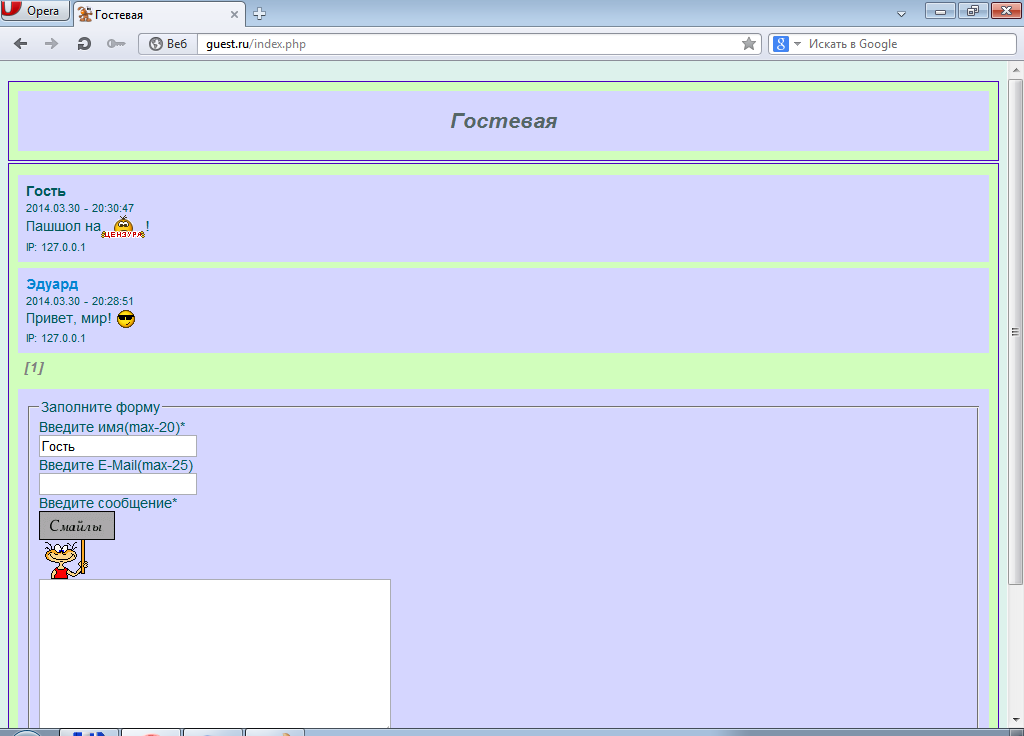1024x736 pixels.
Task: Click the vertical scrollbar thumb
Action: (1016, 332)
